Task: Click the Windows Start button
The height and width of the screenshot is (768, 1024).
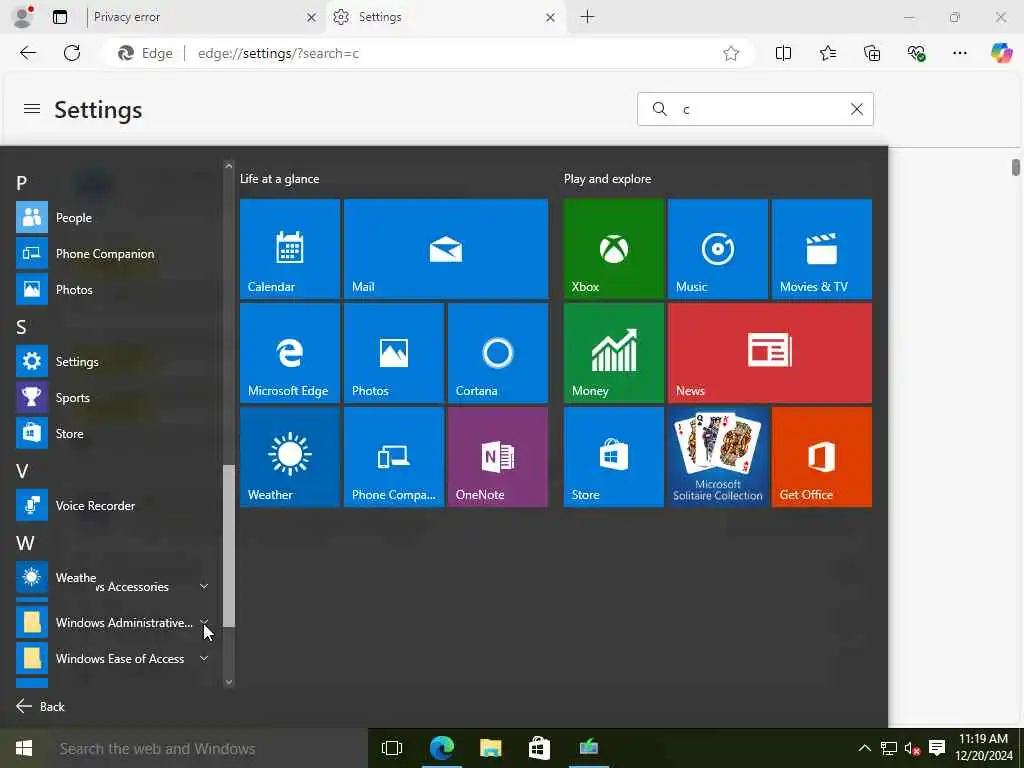Action: [24, 748]
